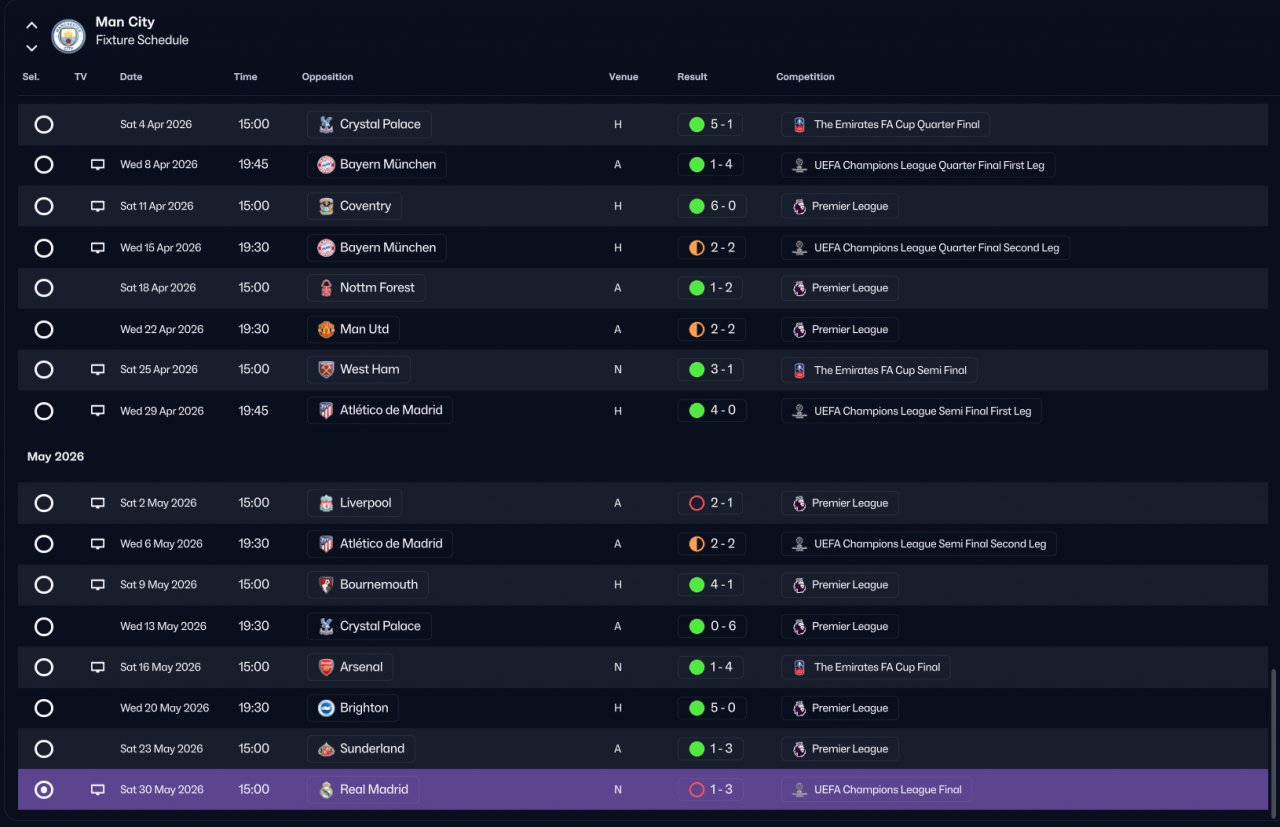Click the Real Madrid crest icon

326,790
